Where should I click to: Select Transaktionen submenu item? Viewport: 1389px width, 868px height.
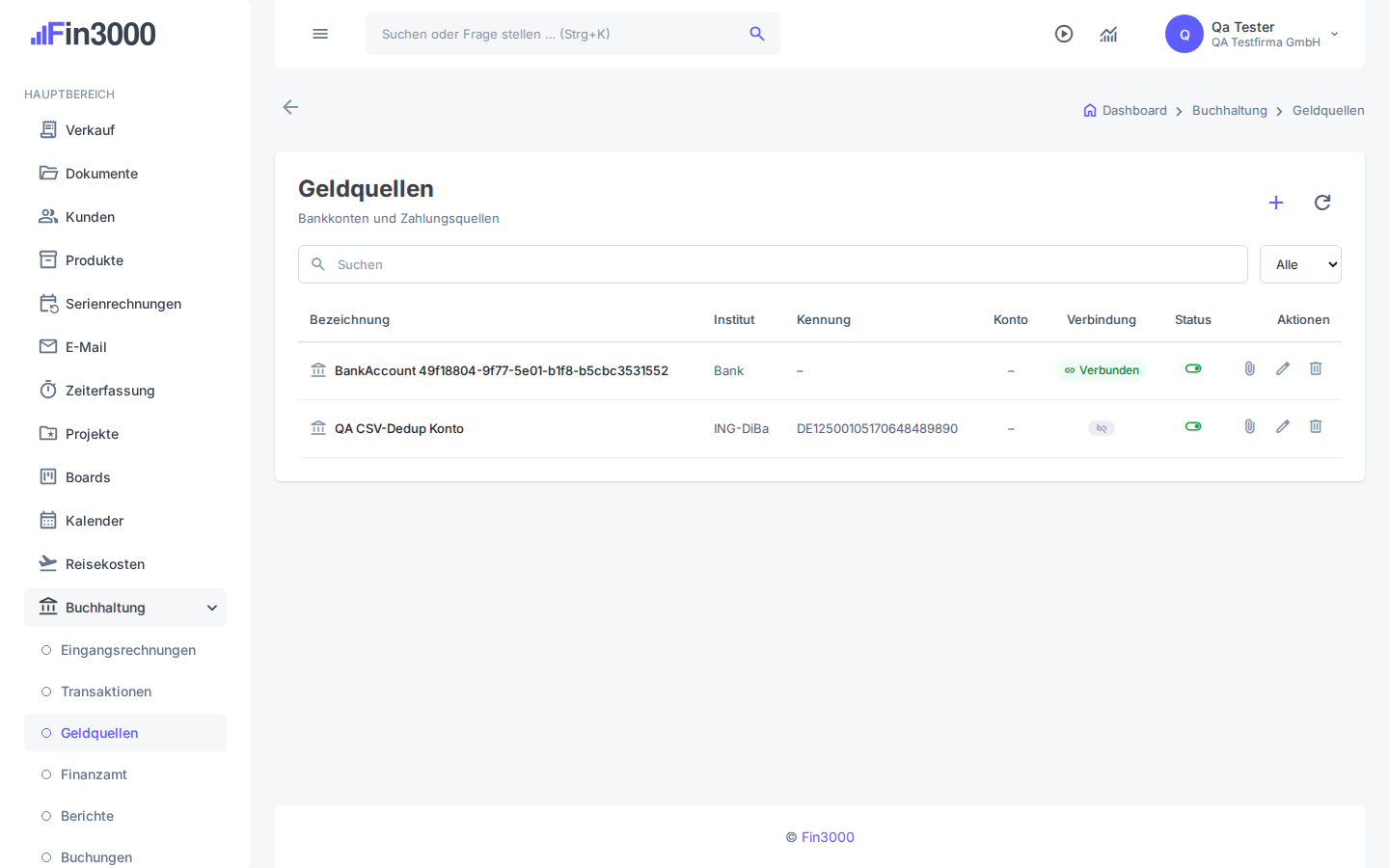(125, 692)
